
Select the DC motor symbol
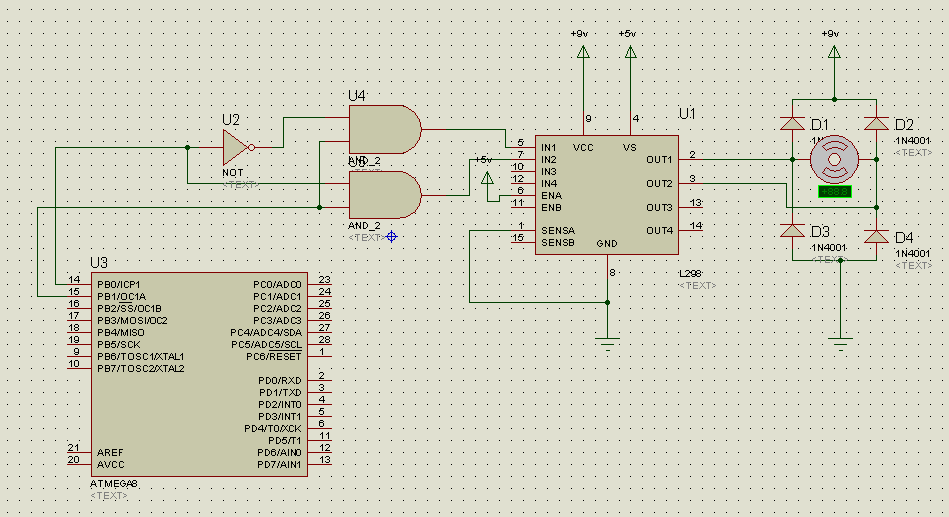[x=834, y=159]
